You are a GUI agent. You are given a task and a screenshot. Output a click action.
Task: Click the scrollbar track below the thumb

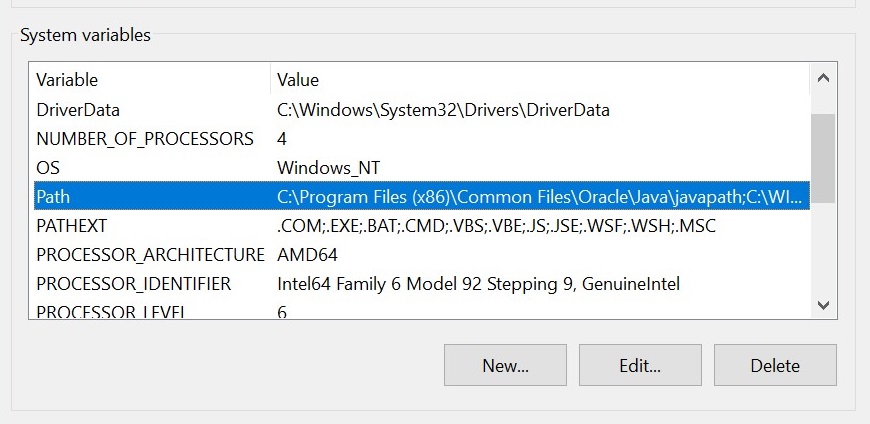coord(823,246)
